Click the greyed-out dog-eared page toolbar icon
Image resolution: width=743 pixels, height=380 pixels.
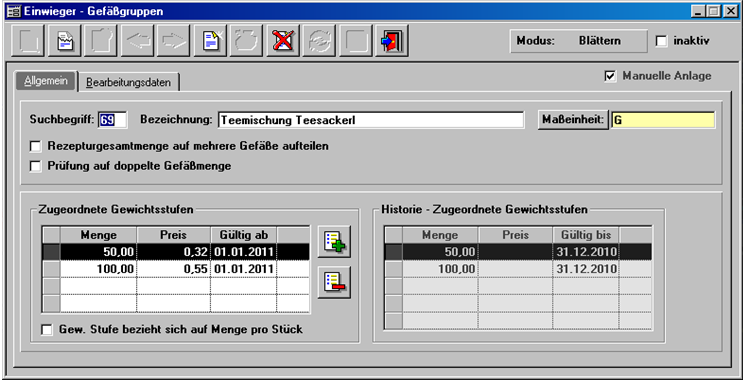pos(101,41)
